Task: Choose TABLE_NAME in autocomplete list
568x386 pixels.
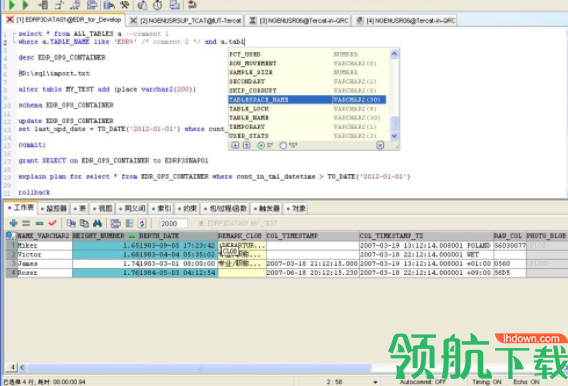Action: 307,118
